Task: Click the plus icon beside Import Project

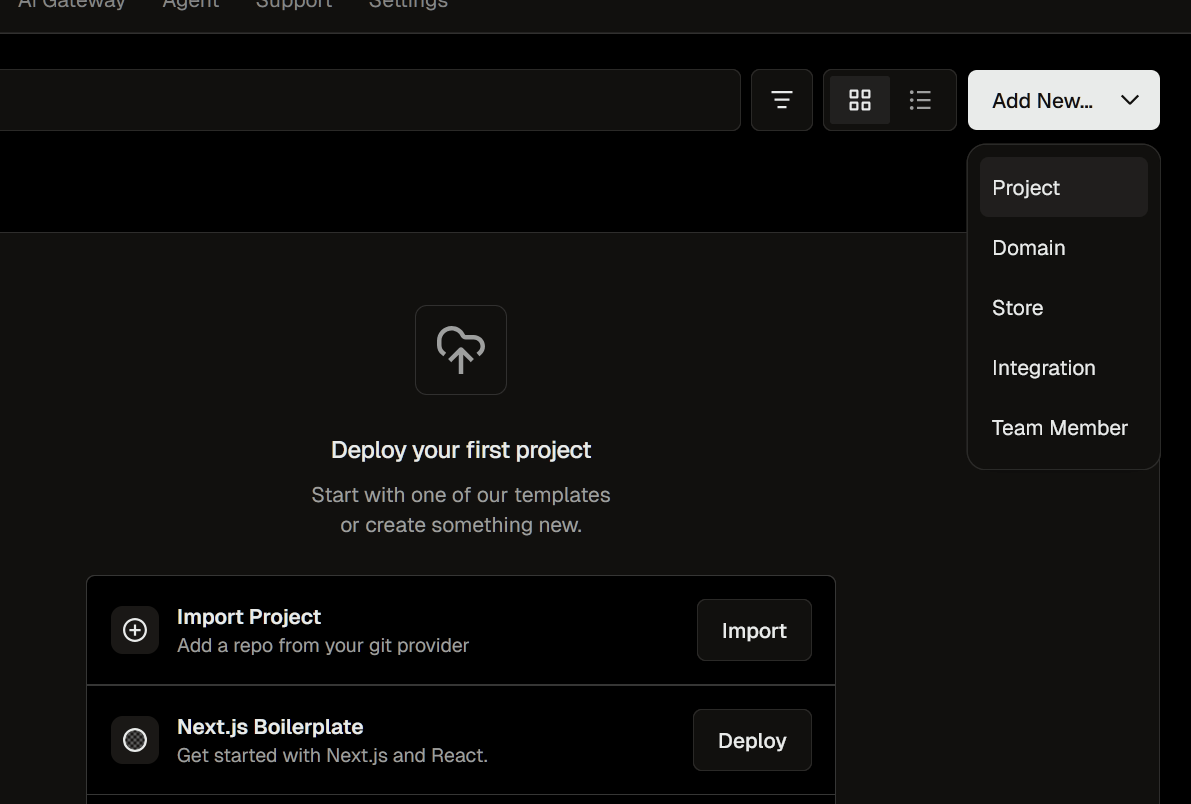Action: (135, 630)
